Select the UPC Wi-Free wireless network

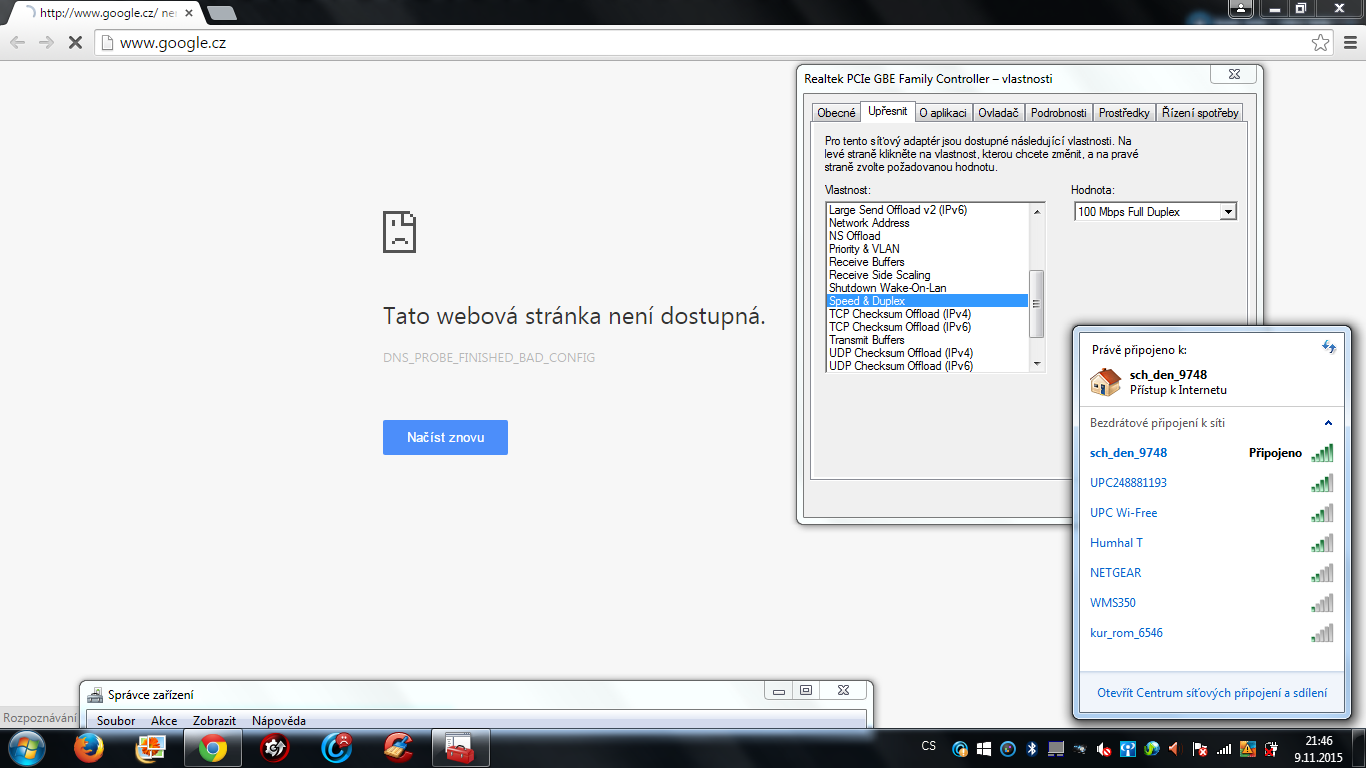pos(1212,513)
